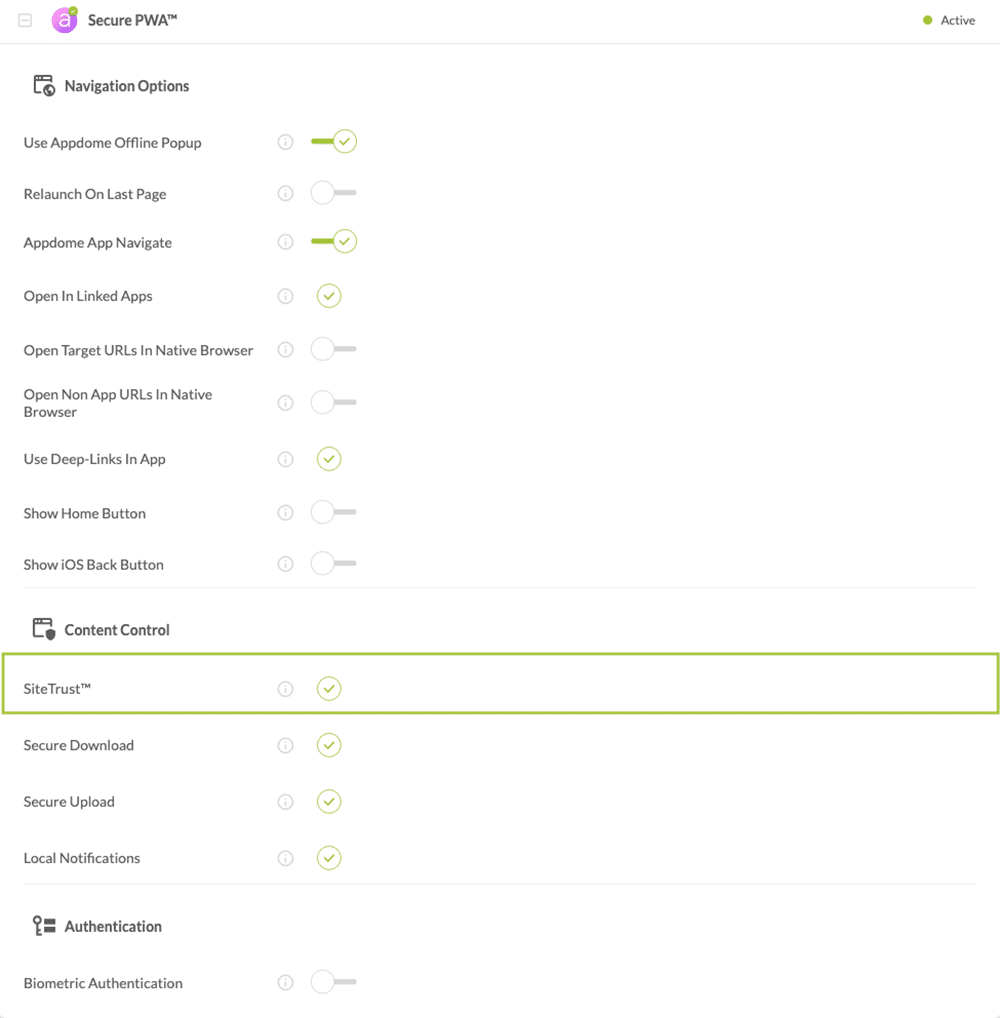Uncheck Open In Linked Apps
The width and height of the screenshot is (1000, 1018).
[329, 296]
